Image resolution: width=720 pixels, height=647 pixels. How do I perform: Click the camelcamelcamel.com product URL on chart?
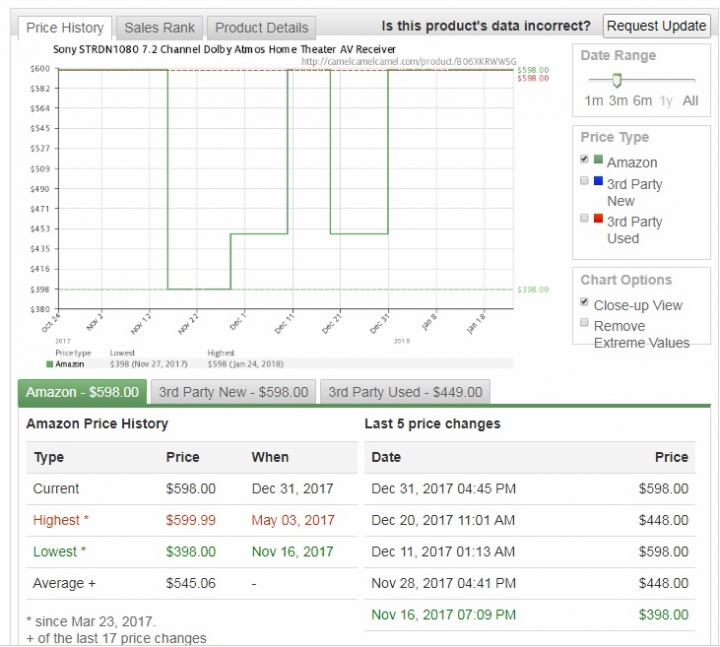[x=409, y=62]
